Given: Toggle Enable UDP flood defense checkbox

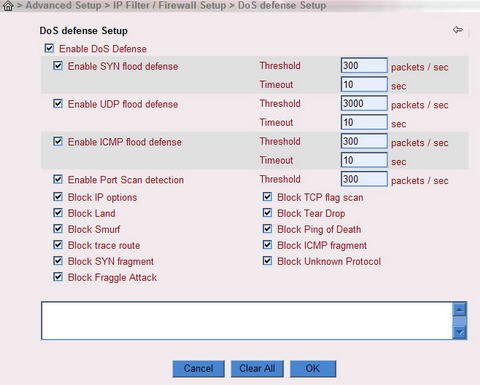Looking at the screenshot, I should [58, 104].
